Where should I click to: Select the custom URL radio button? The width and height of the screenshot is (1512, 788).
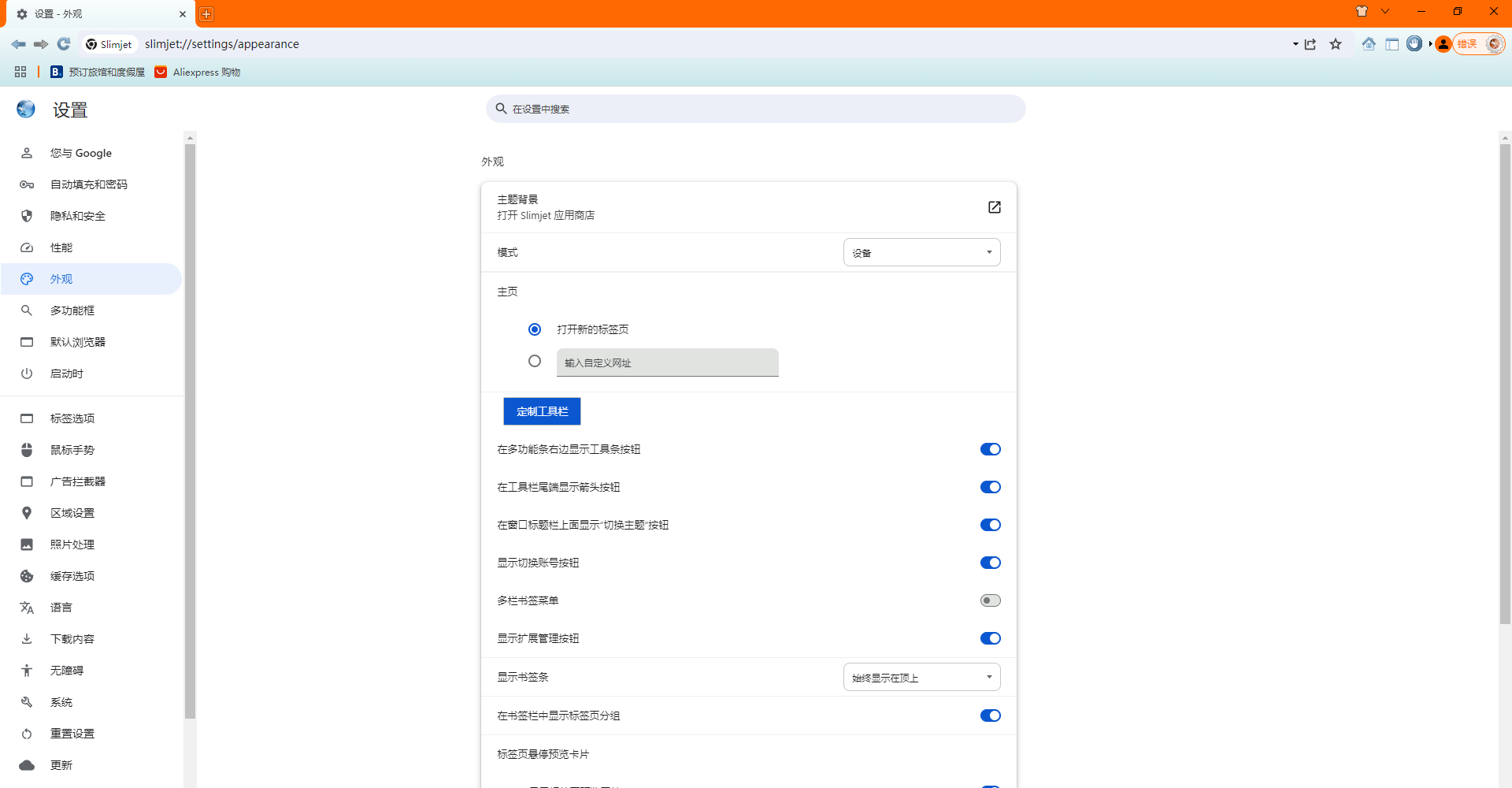535,361
